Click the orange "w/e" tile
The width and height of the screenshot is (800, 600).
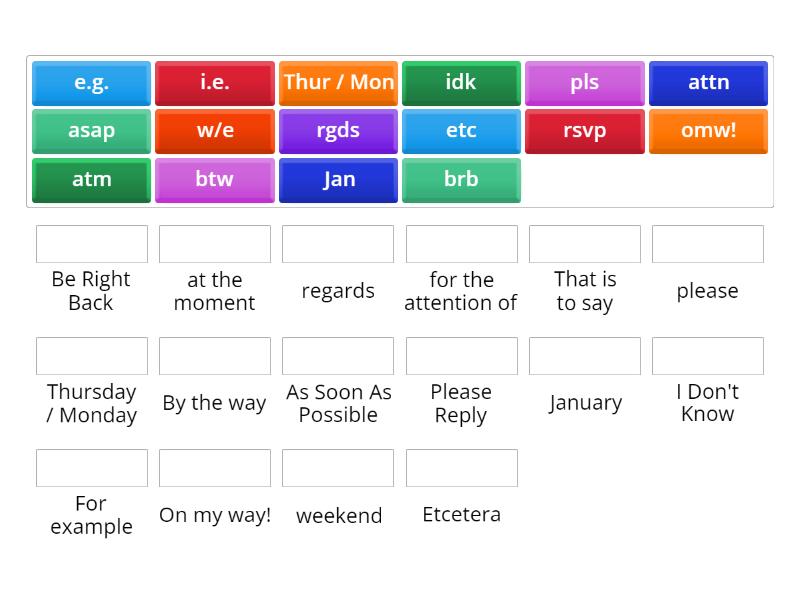coord(214,131)
